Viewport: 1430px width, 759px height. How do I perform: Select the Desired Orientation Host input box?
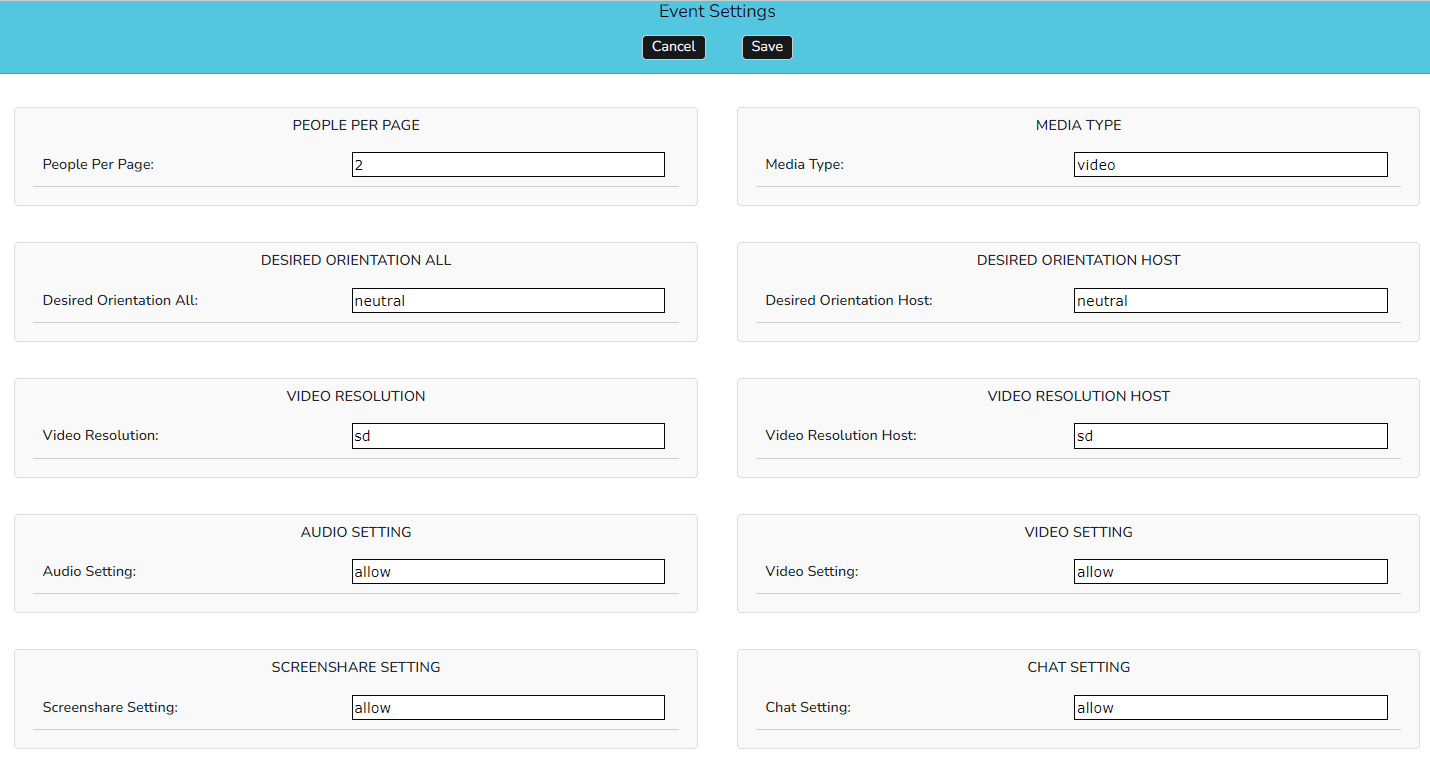(x=1230, y=300)
